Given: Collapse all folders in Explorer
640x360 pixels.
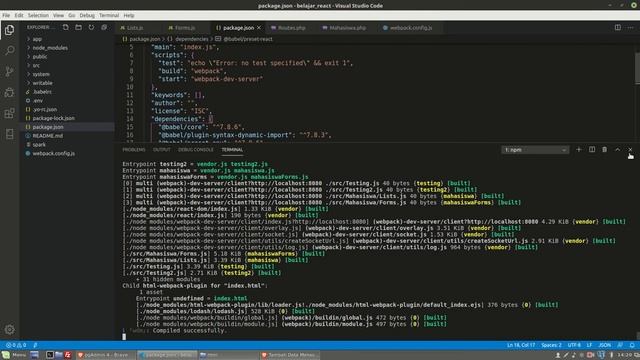Looking at the screenshot, I should [104, 27].
